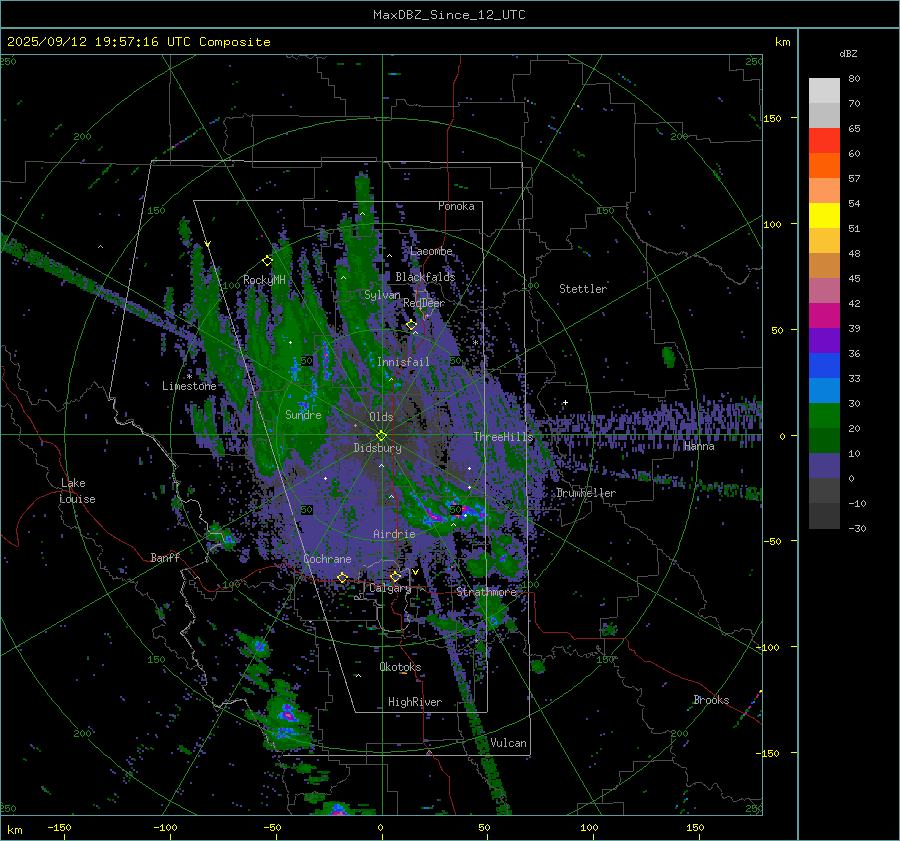
Task: Click the 45 value on the dBZ legend
Action: (854, 278)
